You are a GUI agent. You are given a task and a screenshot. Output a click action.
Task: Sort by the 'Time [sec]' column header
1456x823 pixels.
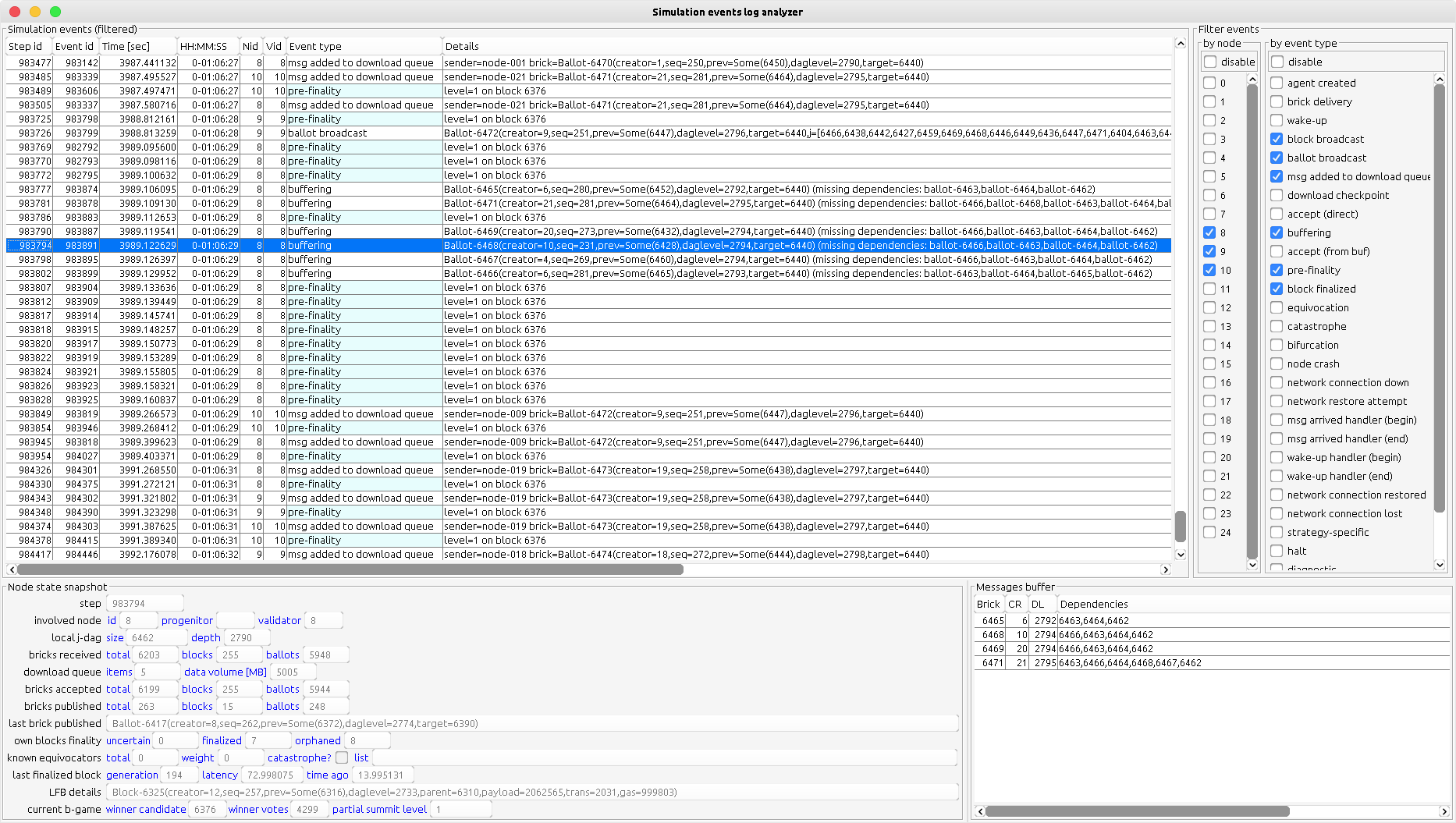coord(138,46)
